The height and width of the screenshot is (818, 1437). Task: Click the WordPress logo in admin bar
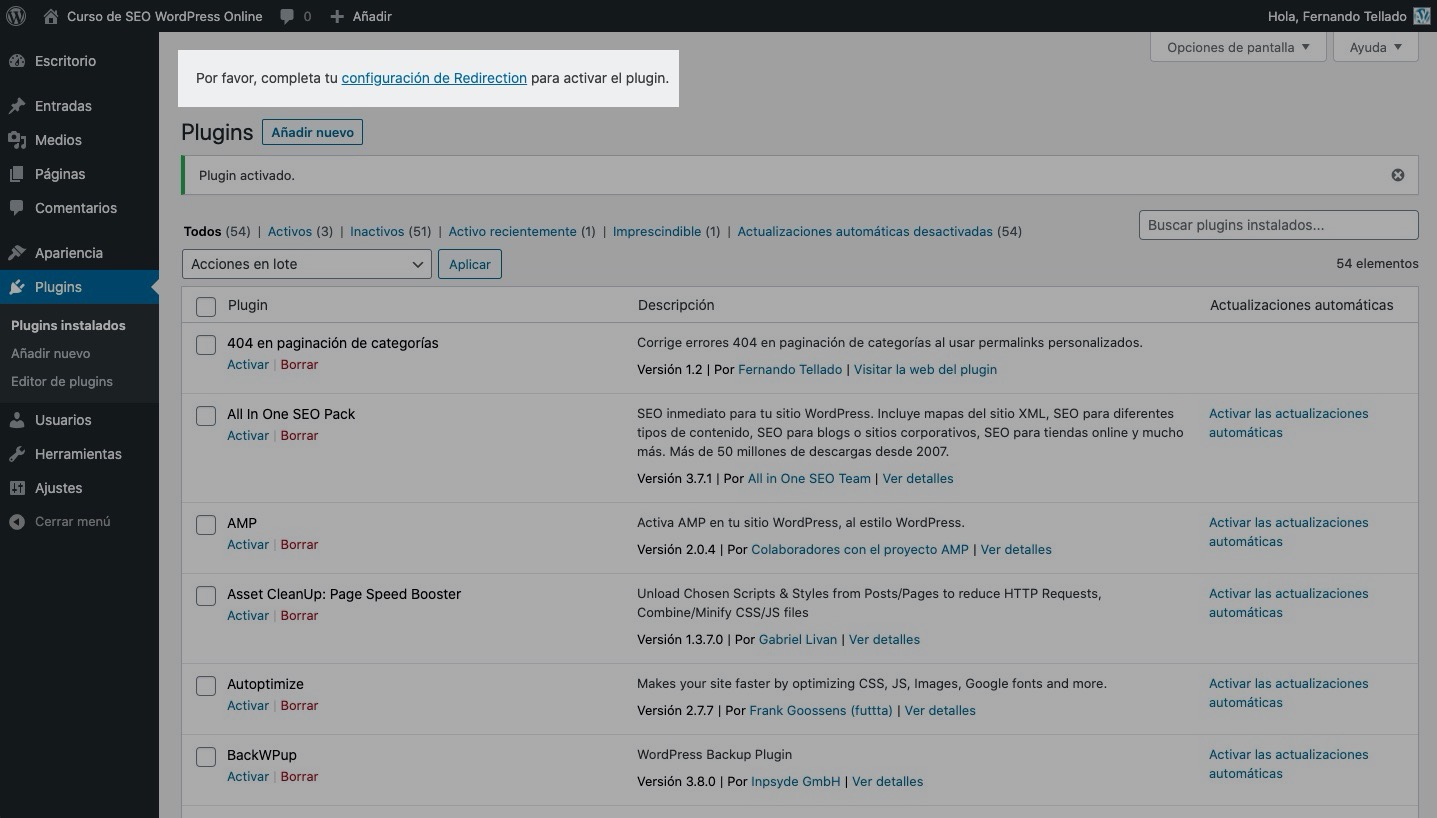pos(16,16)
